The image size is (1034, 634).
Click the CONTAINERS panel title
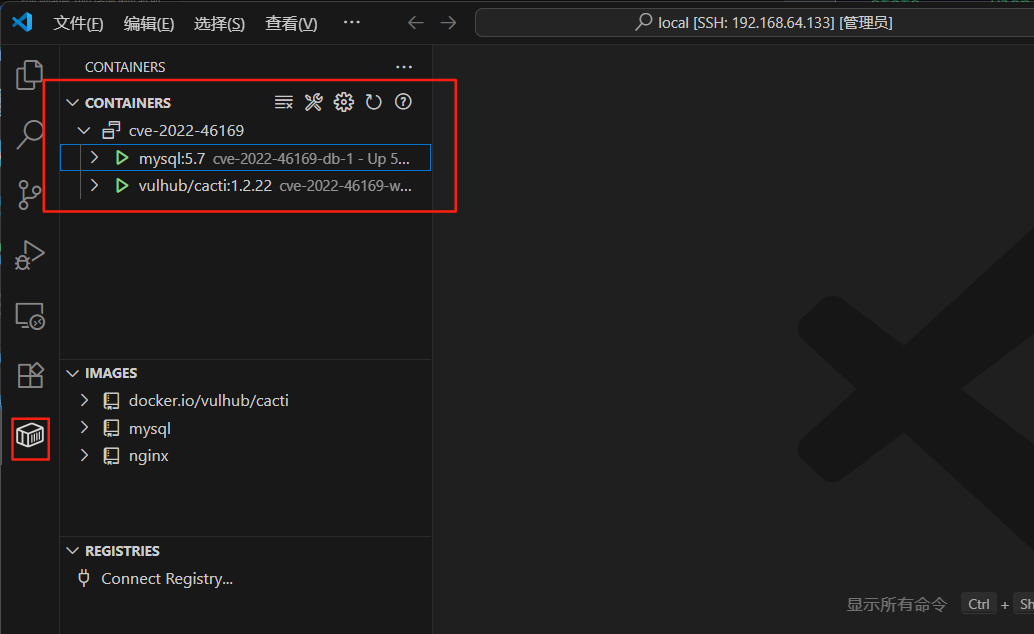click(x=125, y=67)
